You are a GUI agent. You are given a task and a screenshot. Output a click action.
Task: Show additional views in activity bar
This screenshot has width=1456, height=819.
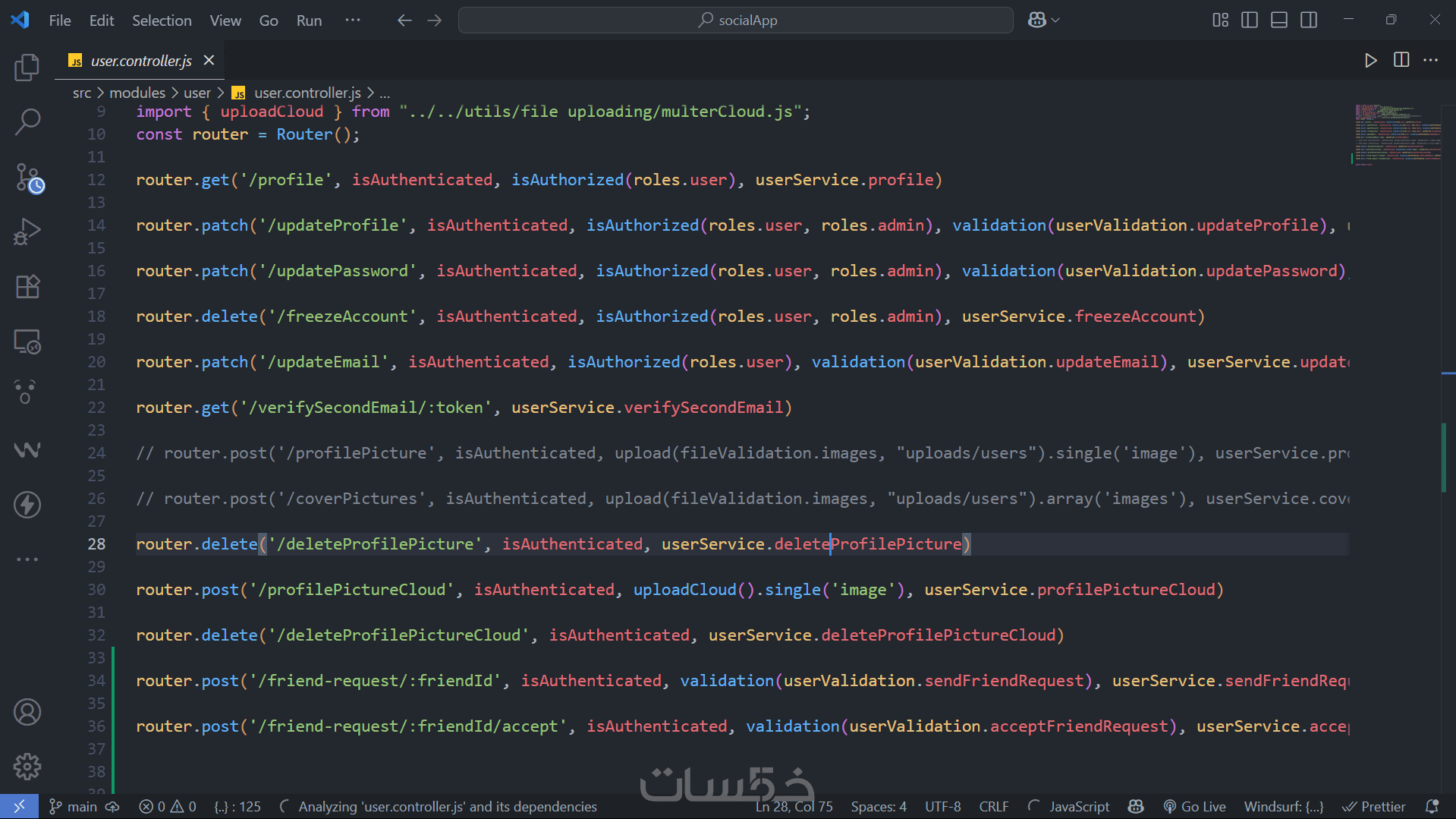coord(27,559)
